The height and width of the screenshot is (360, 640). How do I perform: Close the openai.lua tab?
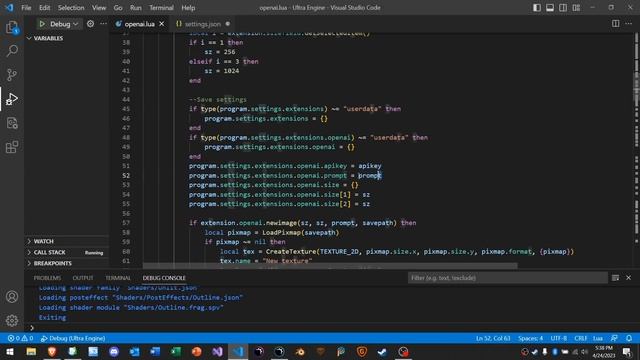(162, 24)
